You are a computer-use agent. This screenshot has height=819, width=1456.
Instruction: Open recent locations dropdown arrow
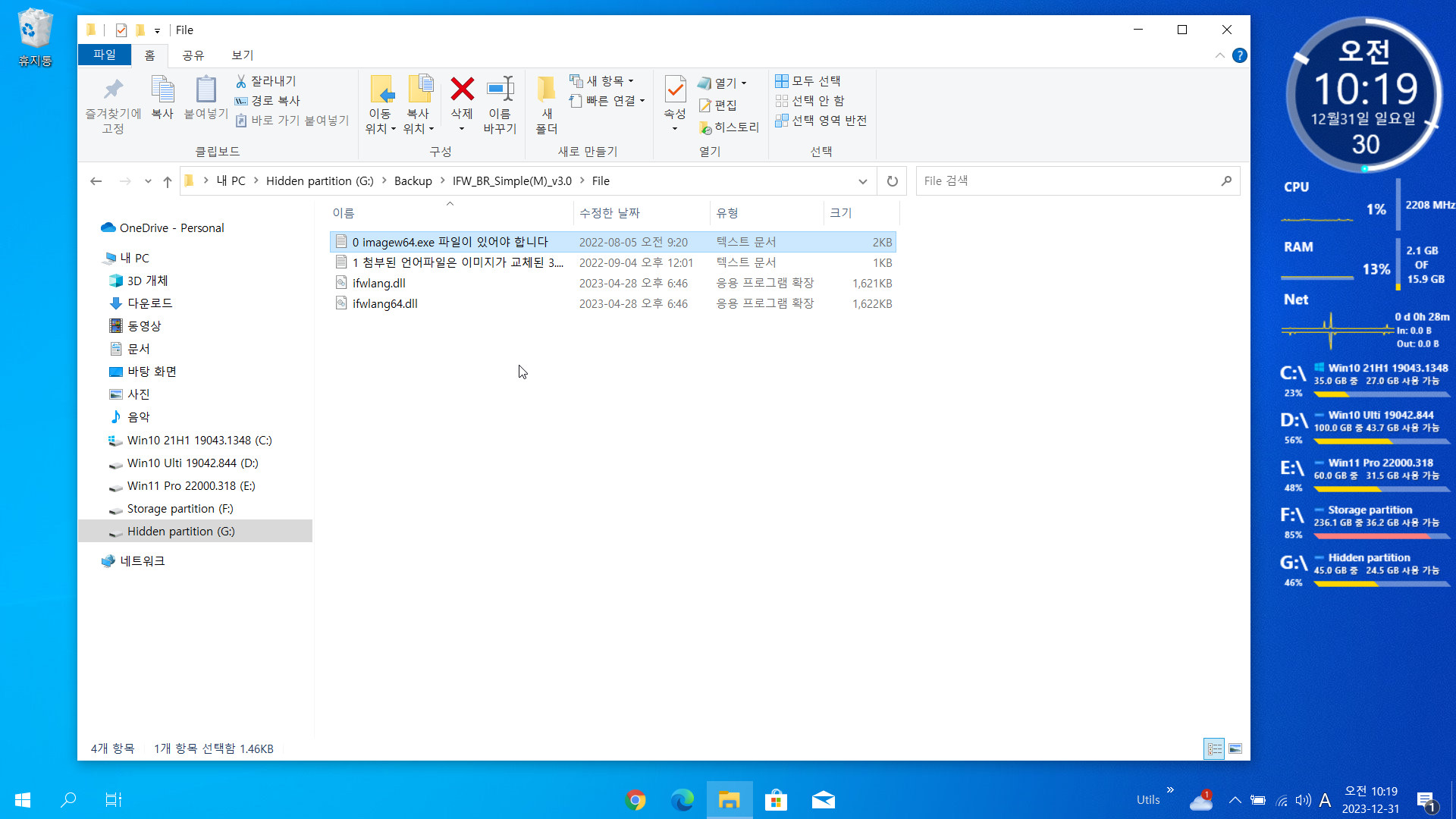point(148,181)
